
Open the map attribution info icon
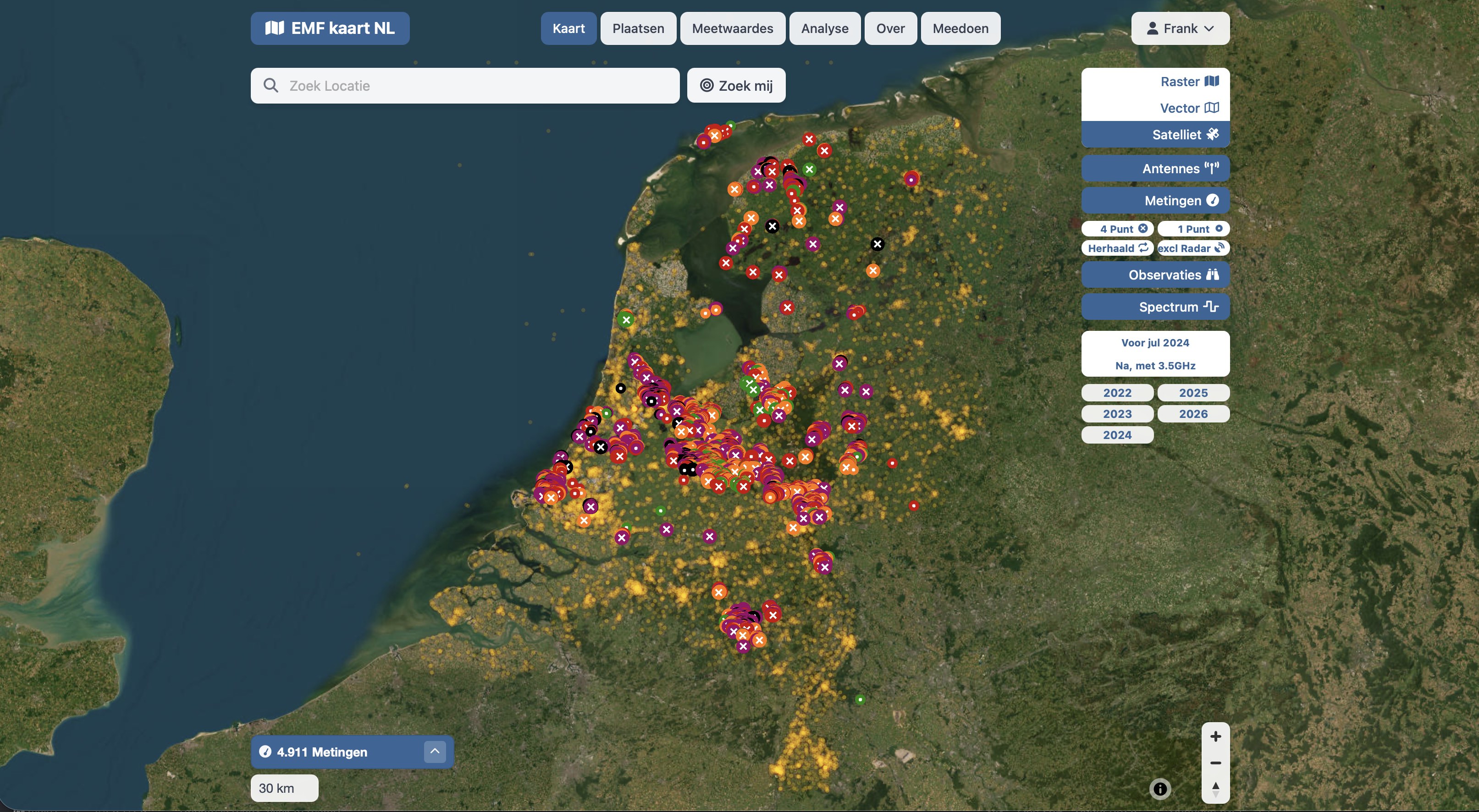point(1160,789)
